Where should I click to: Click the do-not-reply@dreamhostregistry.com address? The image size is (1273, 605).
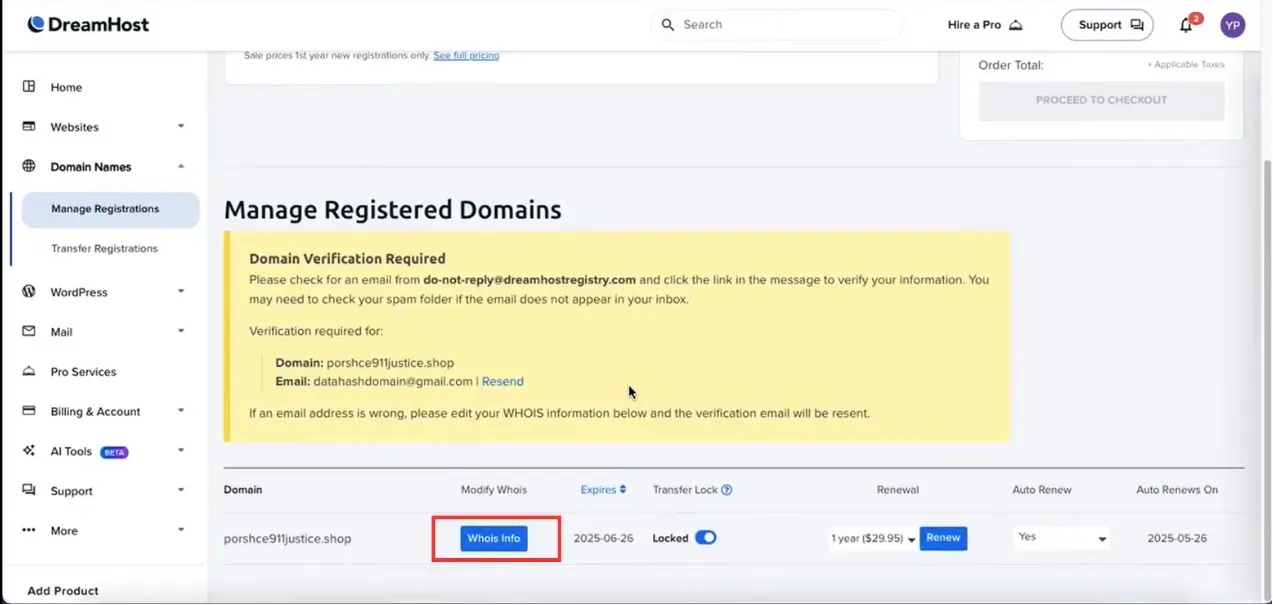tap(530, 280)
